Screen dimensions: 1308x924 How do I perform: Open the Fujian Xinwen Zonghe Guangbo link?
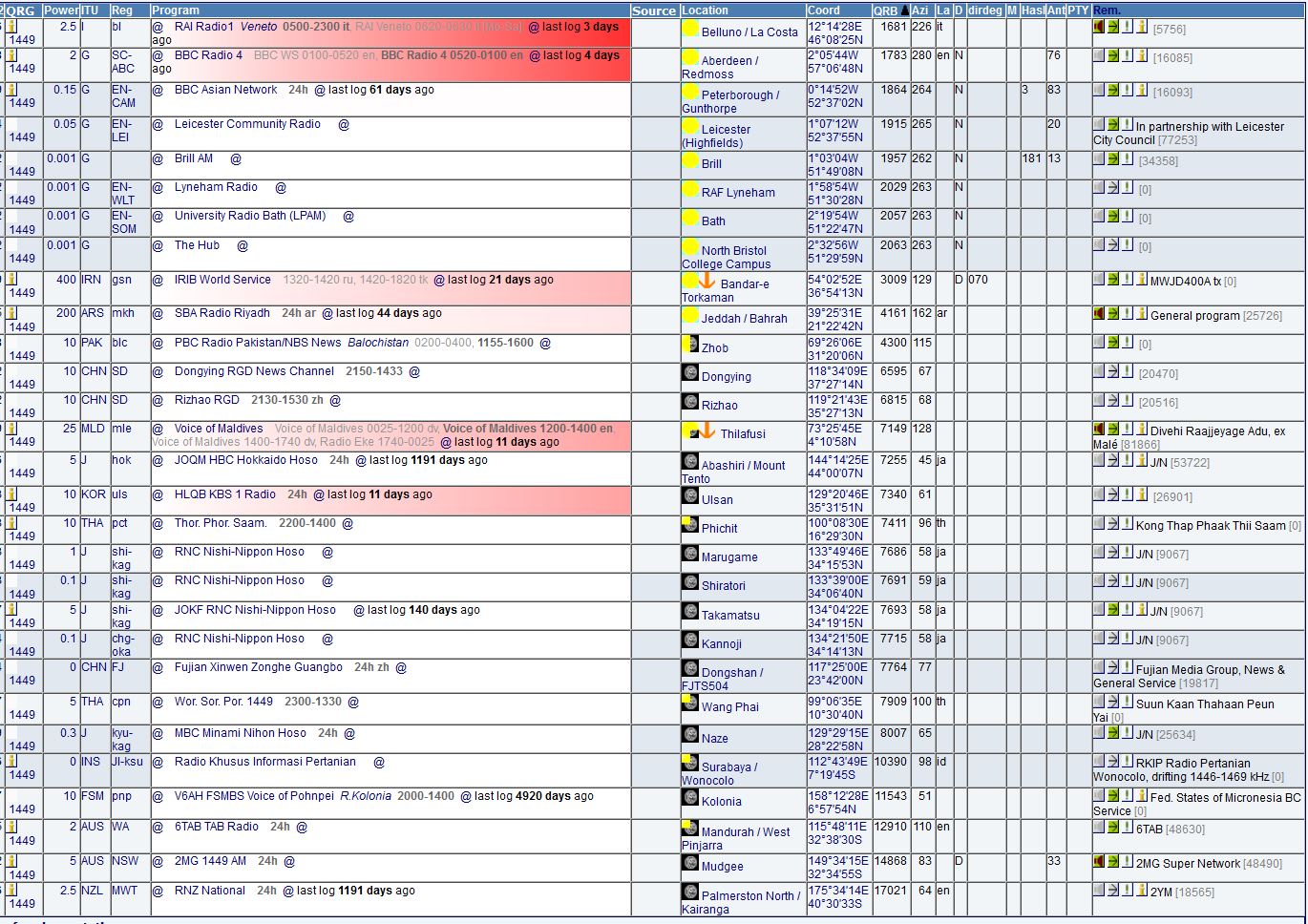click(x=259, y=667)
